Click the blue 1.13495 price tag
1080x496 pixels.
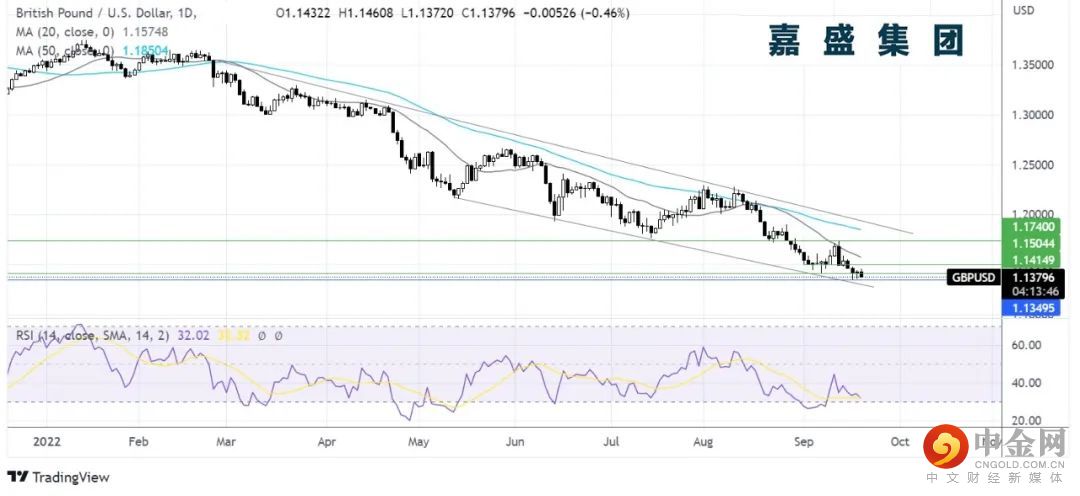coord(1033,308)
